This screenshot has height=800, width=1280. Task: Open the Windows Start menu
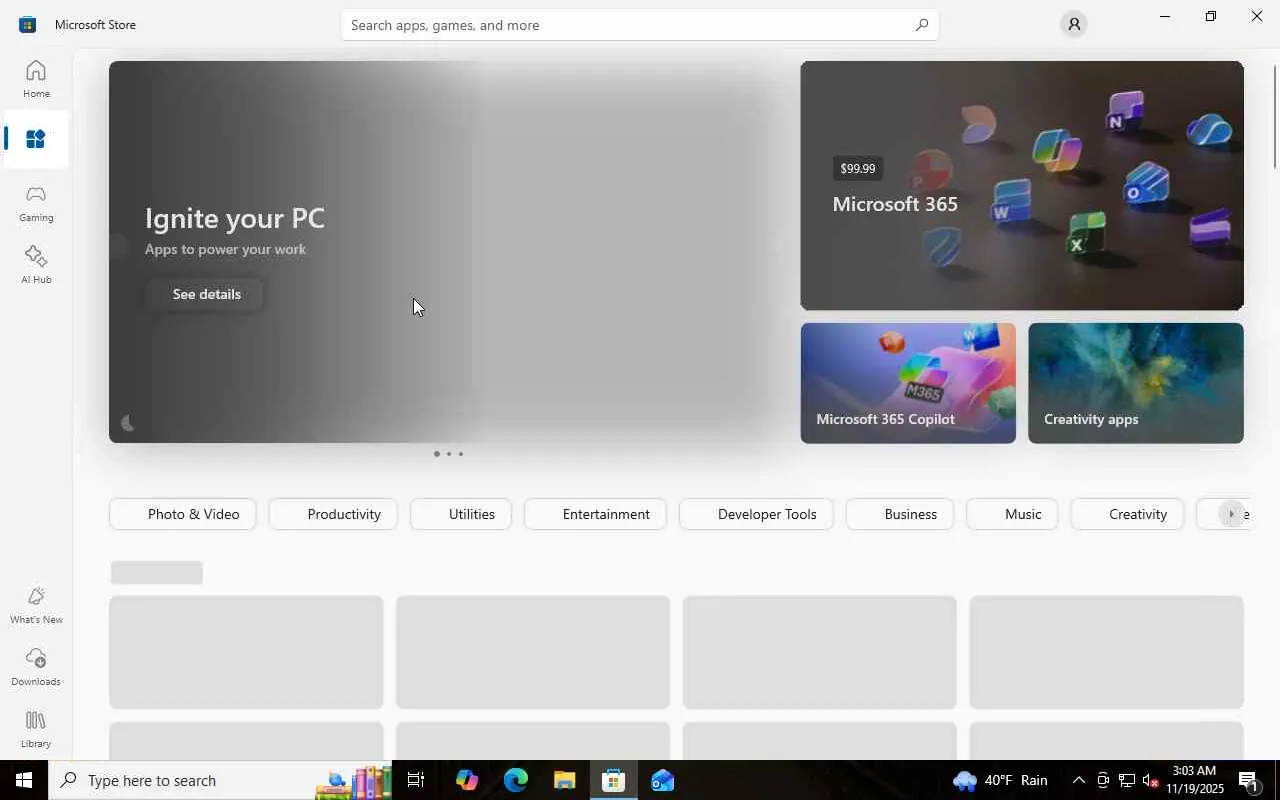point(24,780)
